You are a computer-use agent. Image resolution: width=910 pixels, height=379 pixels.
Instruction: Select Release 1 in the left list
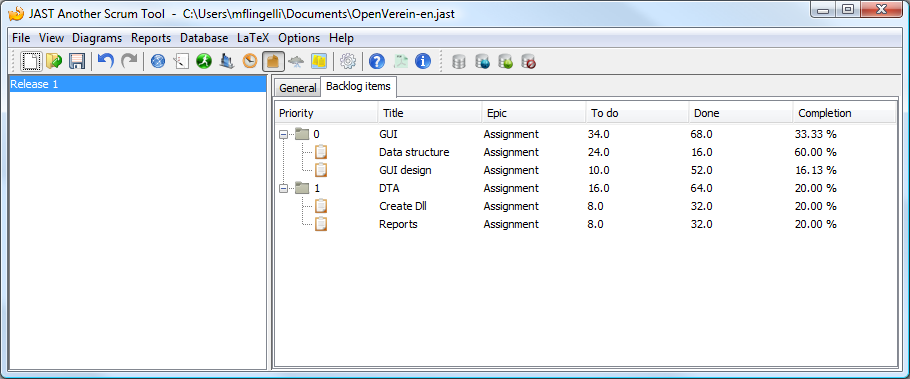point(138,84)
